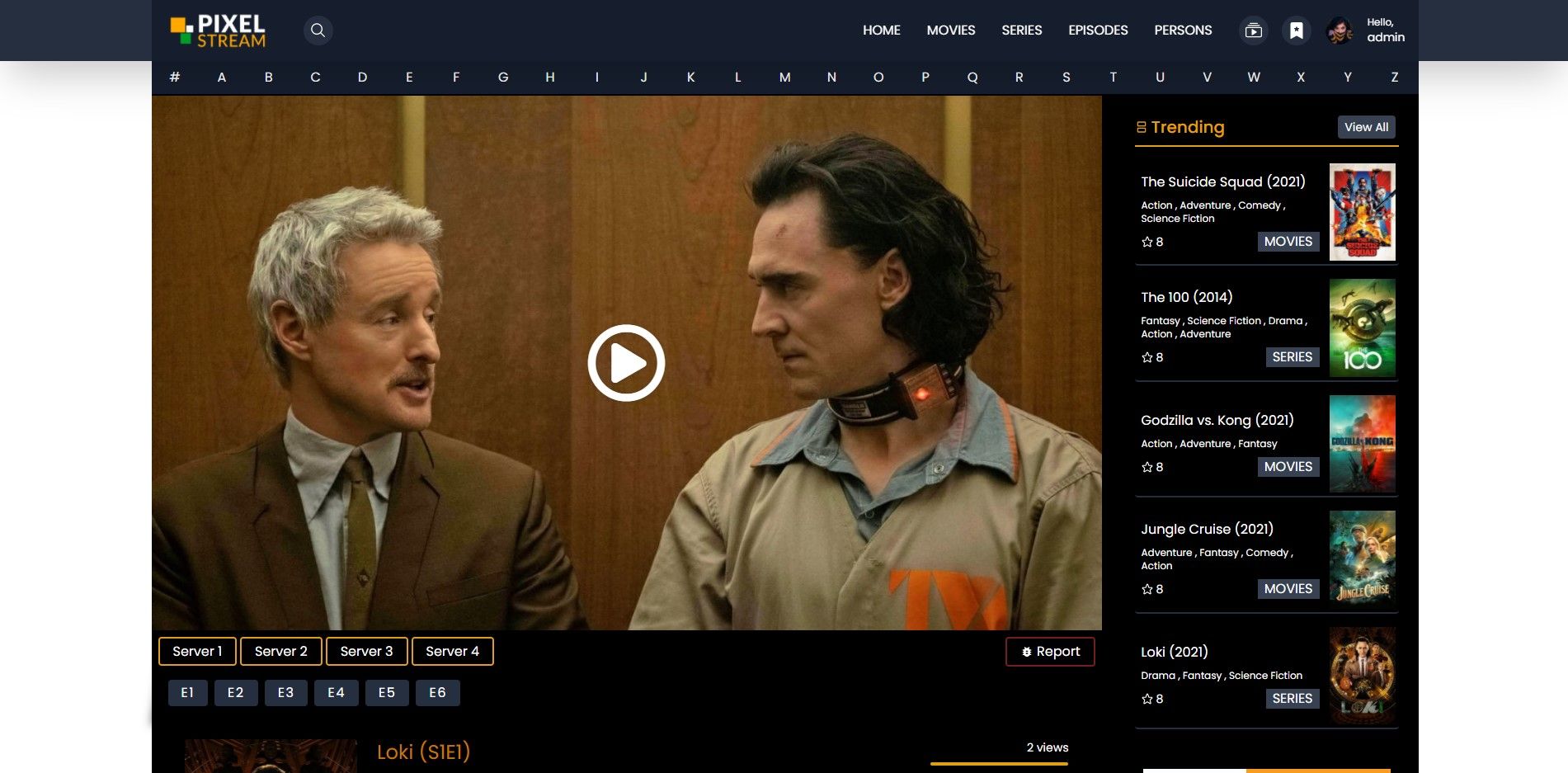The height and width of the screenshot is (773, 1568).
Task: Click MOVIES badge under Suicide Squad
Action: 1288,242
